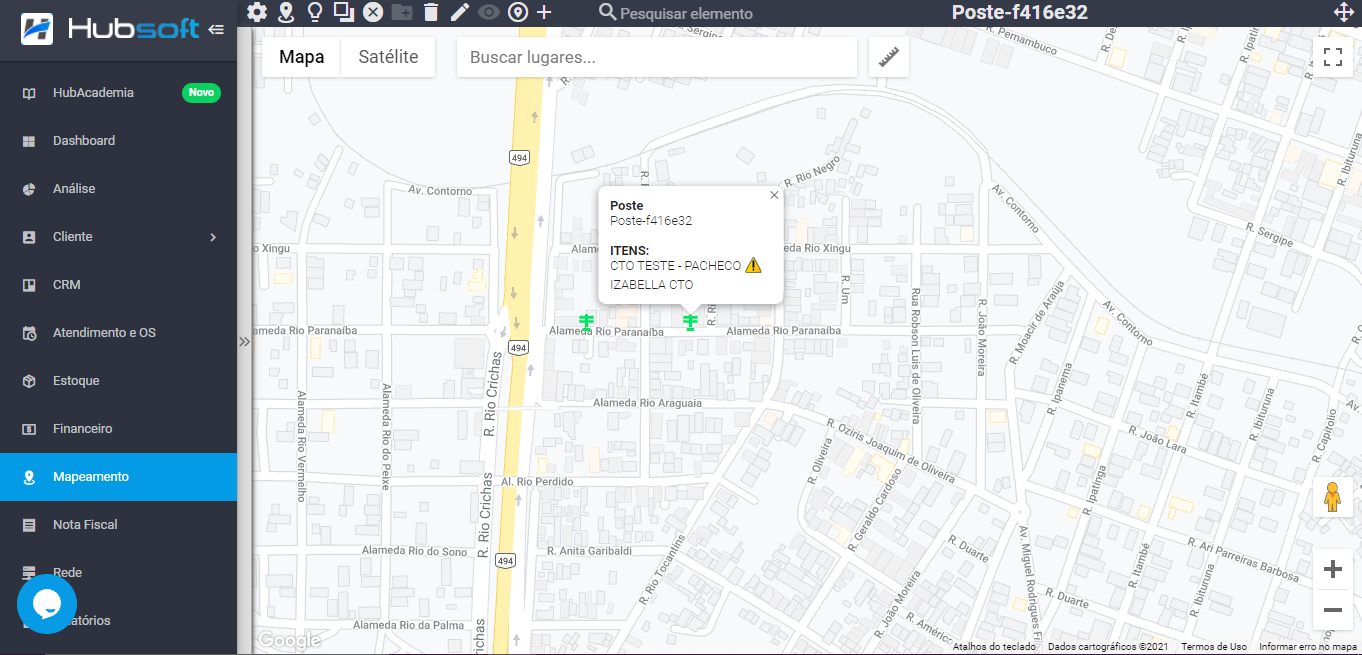The width and height of the screenshot is (1362, 655).
Task: Click the left green pole marker on map
Action: point(587,322)
